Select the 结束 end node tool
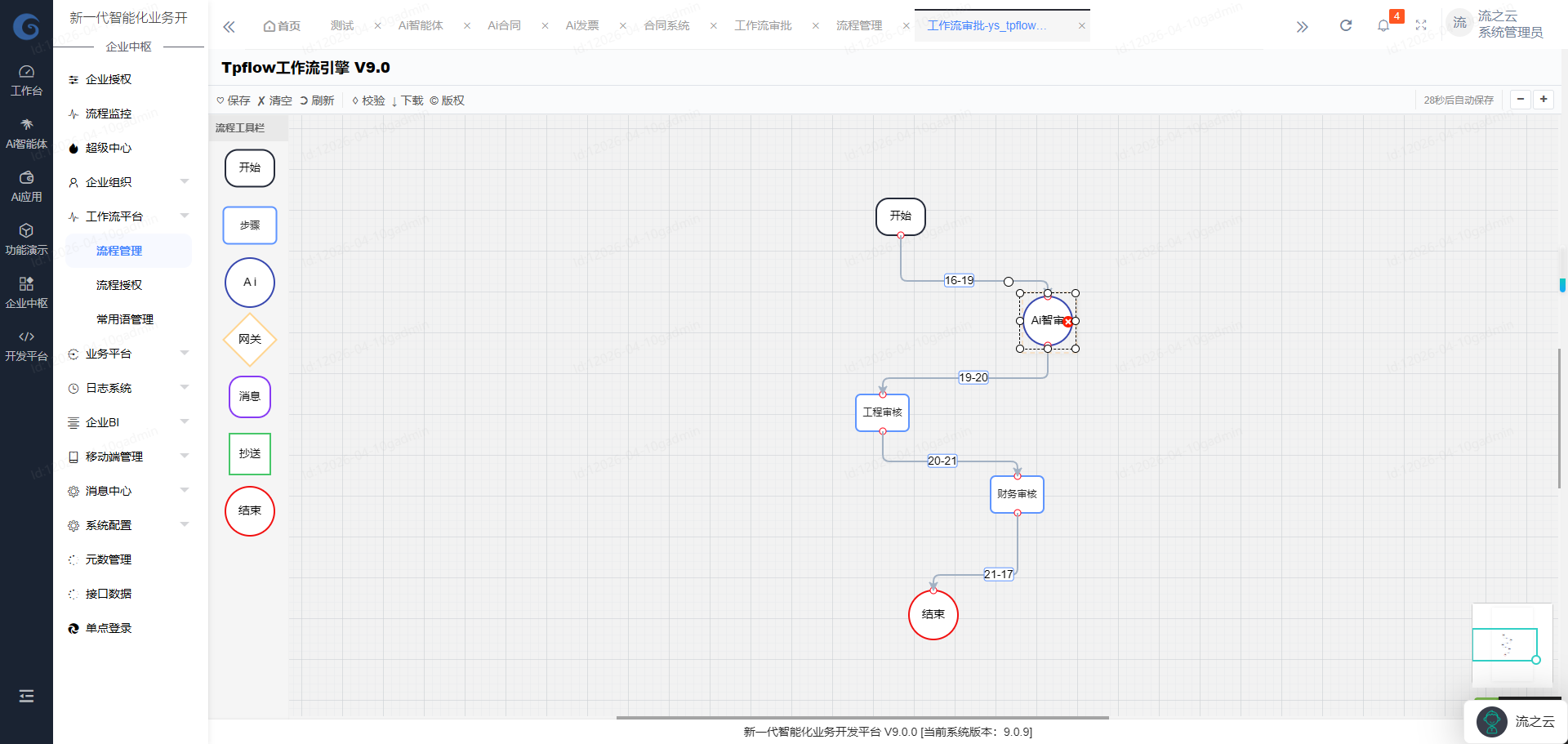The height and width of the screenshot is (744, 1568). [250, 511]
